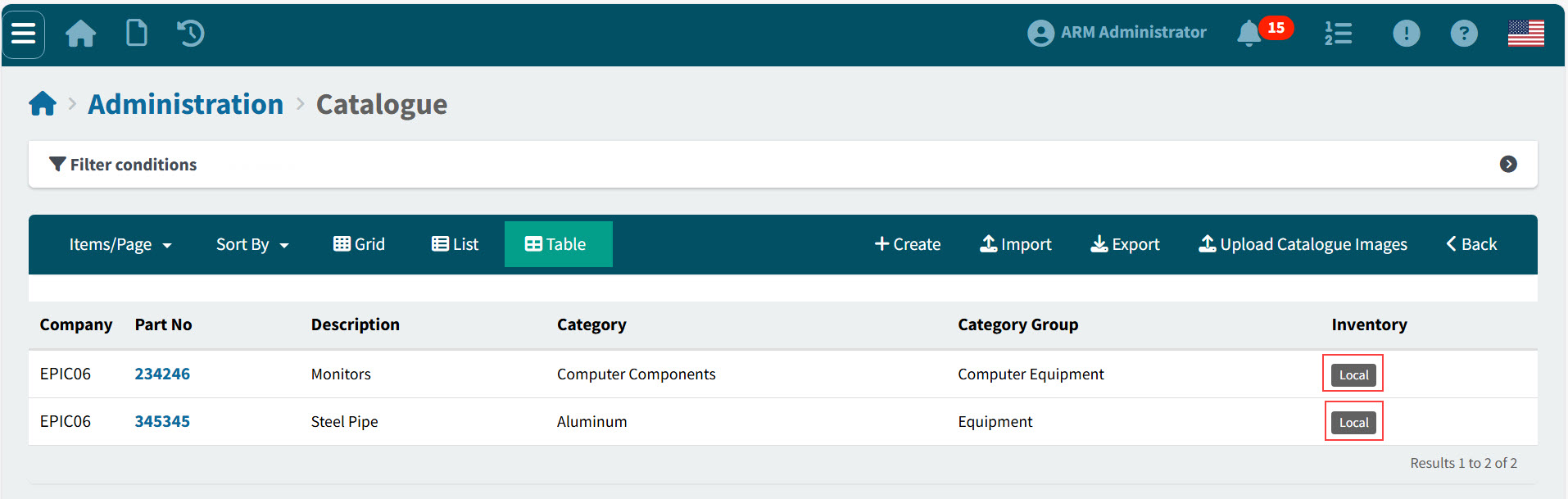
Task: Open the document page icon
Action: 136,34
